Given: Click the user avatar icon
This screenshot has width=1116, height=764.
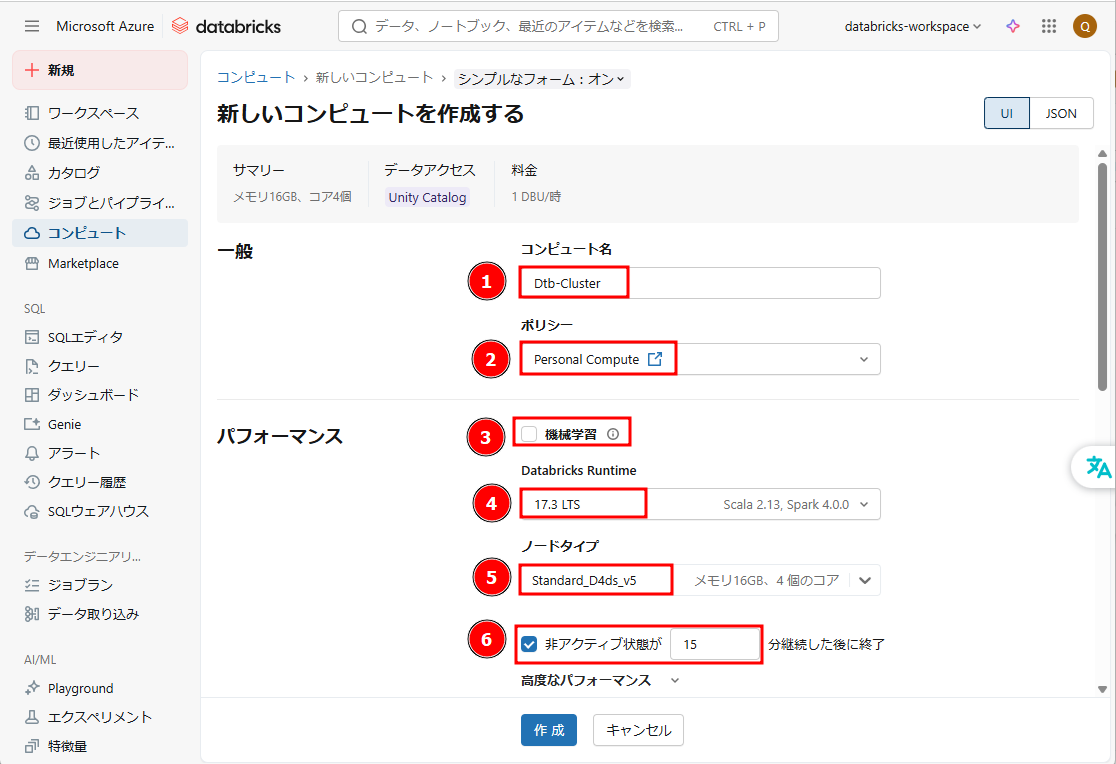Looking at the screenshot, I should [x=1085, y=26].
